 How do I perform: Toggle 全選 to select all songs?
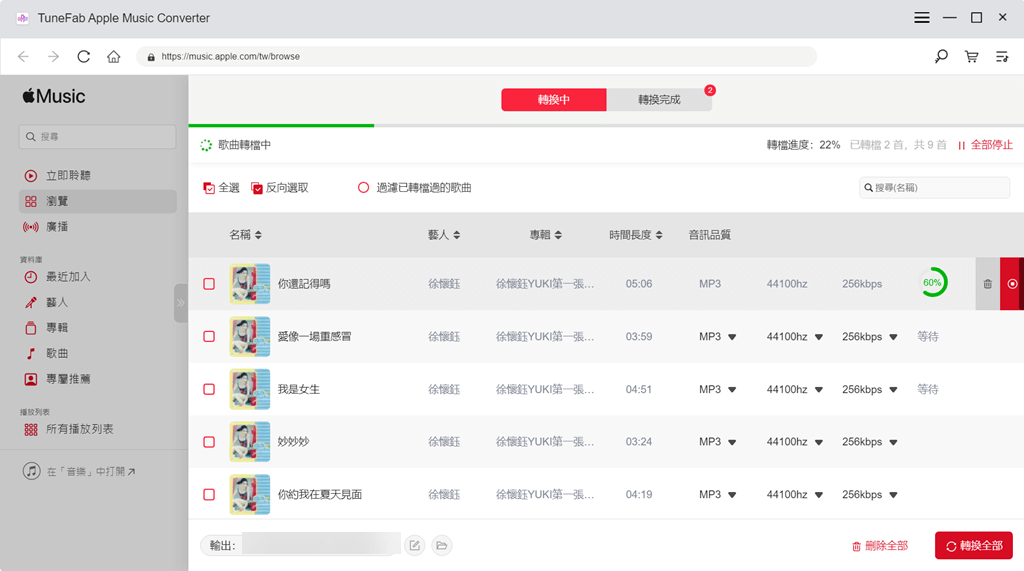click(x=221, y=188)
